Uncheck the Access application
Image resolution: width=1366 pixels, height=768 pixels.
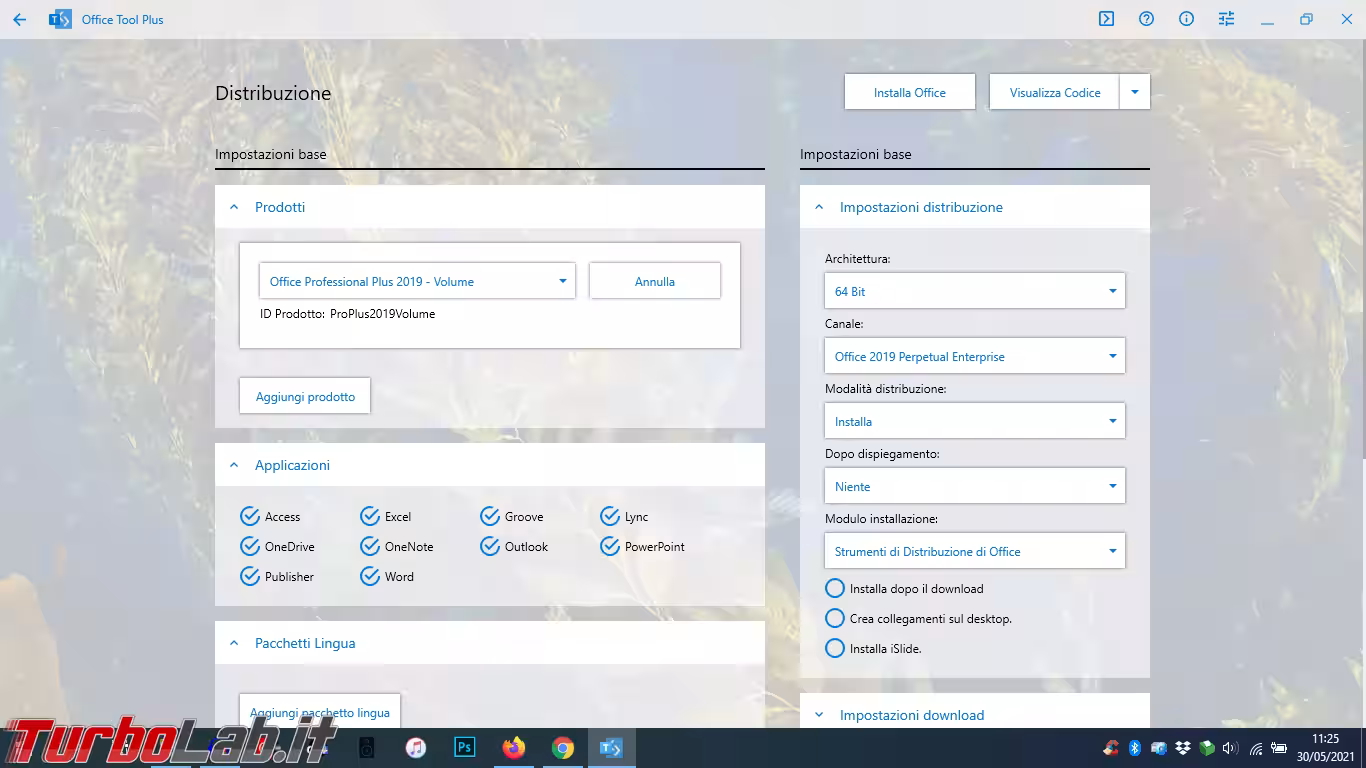[x=250, y=517]
